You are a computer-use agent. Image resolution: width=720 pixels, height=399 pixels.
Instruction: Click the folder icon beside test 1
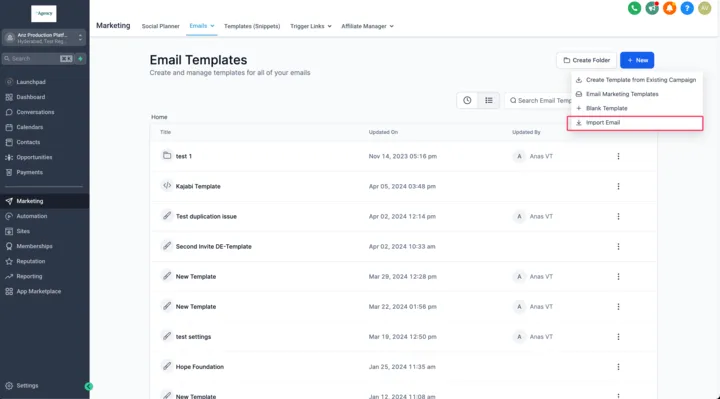click(167, 156)
